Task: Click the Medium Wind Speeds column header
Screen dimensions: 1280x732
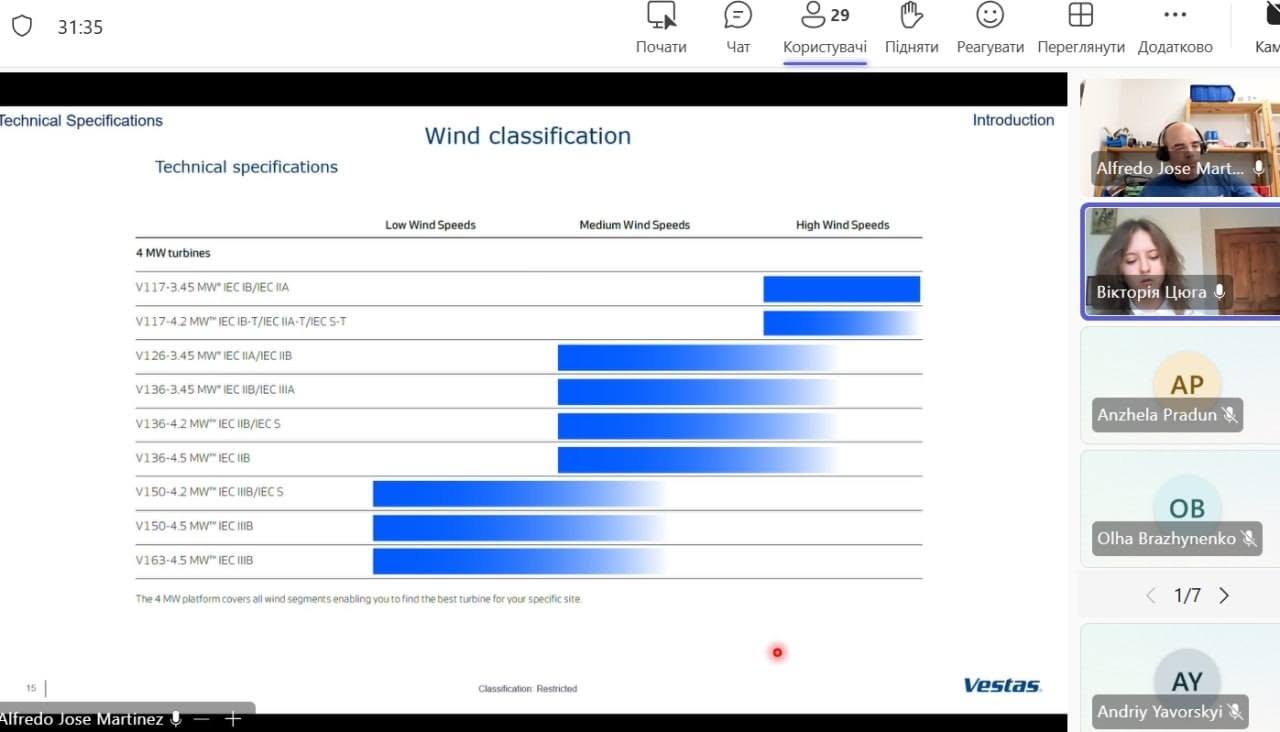Action: pyautogui.click(x=635, y=225)
